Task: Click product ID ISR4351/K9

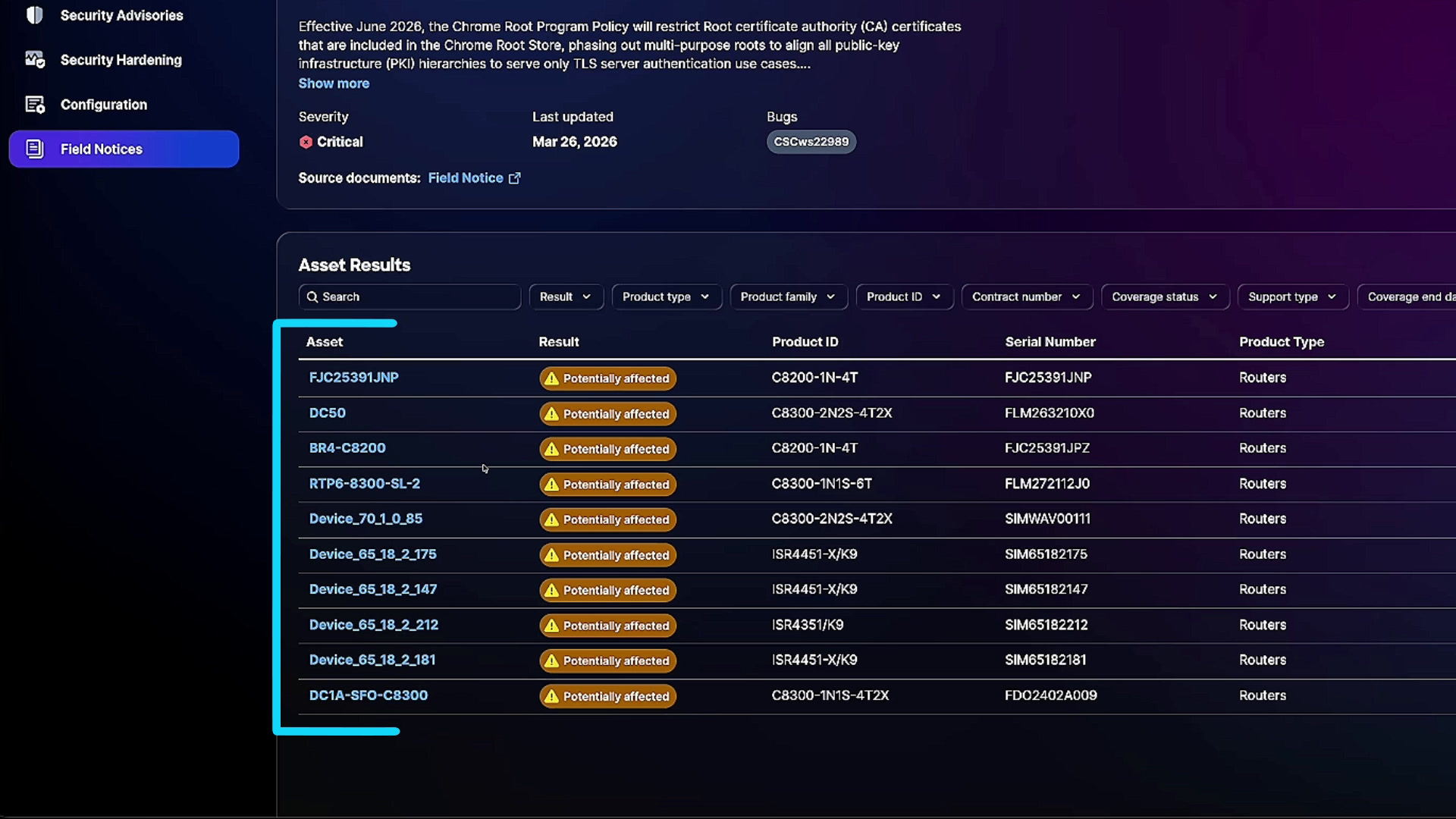Action: tap(808, 625)
